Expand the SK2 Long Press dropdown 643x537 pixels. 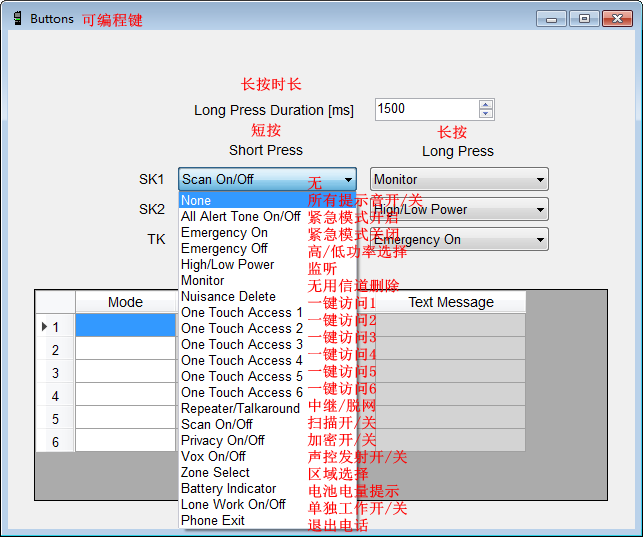point(540,210)
